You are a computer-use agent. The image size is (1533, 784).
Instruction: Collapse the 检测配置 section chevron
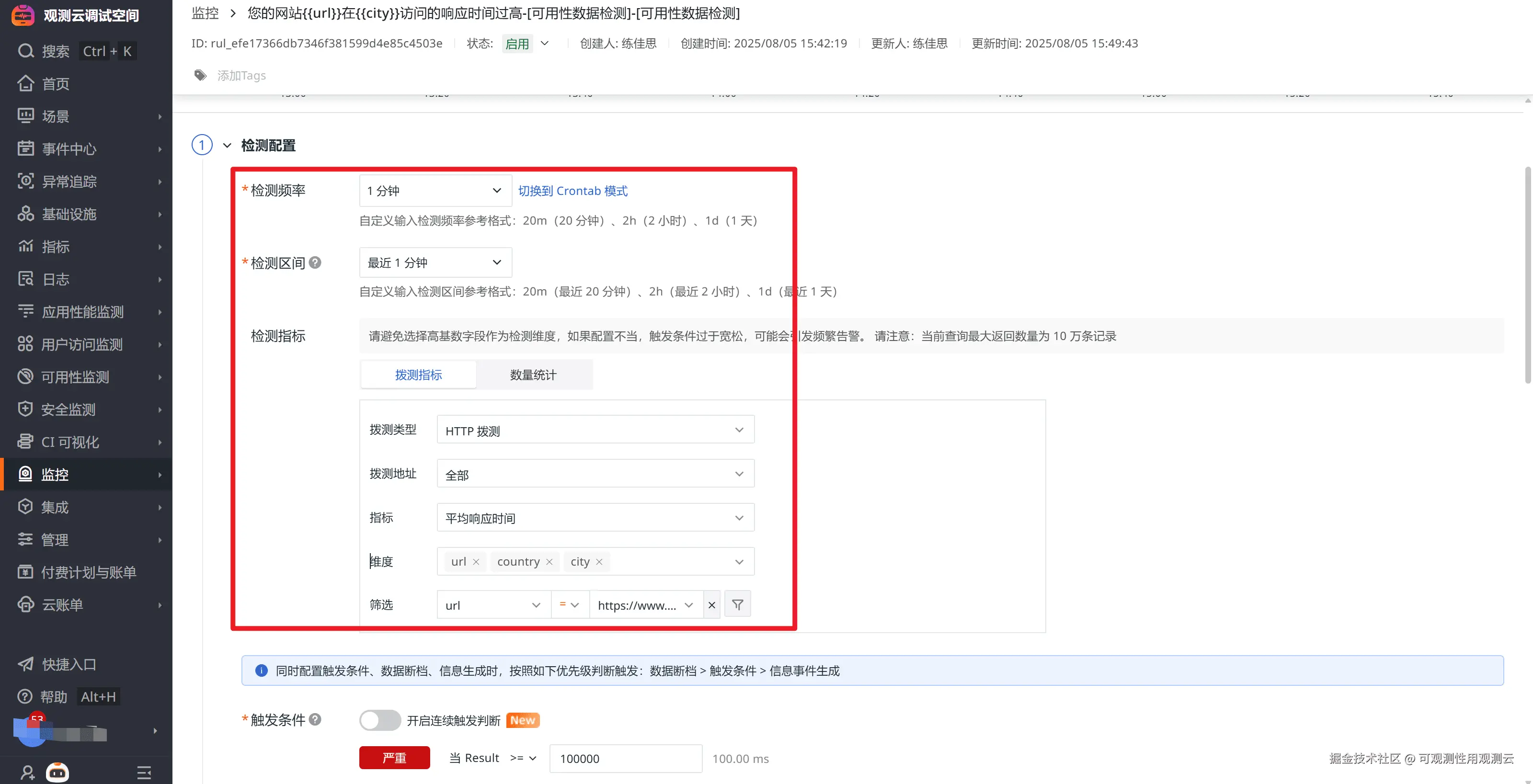227,146
